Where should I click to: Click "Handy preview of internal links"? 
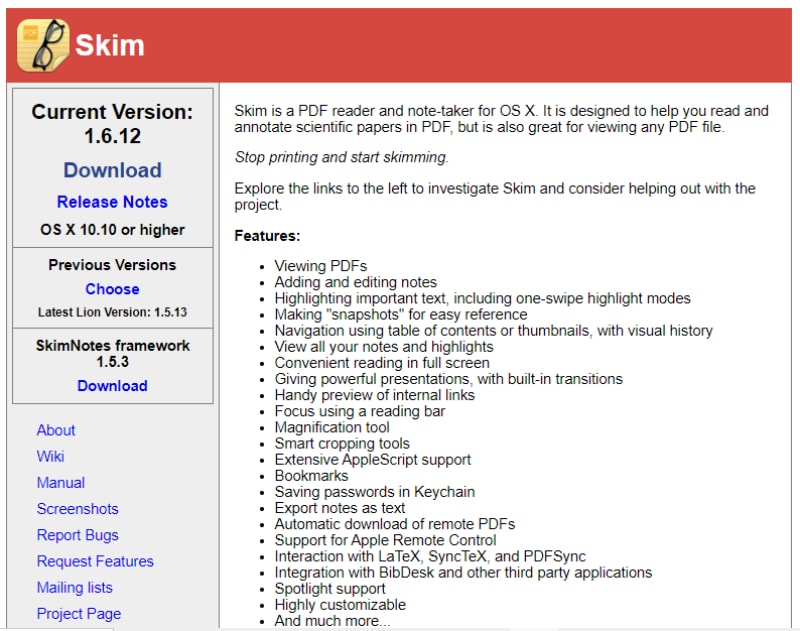coord(374,395)
